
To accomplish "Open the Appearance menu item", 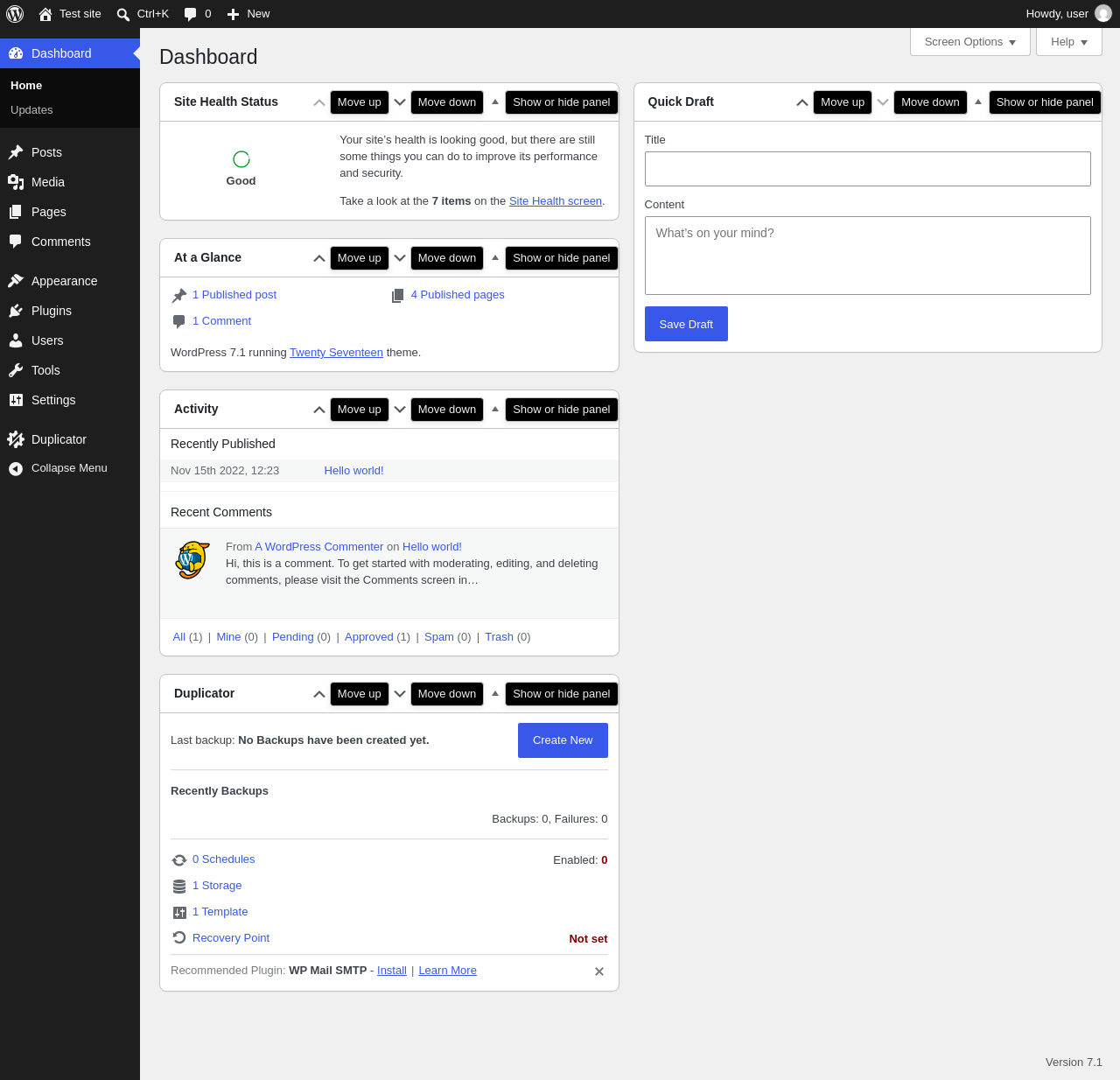I will point(65,281).
